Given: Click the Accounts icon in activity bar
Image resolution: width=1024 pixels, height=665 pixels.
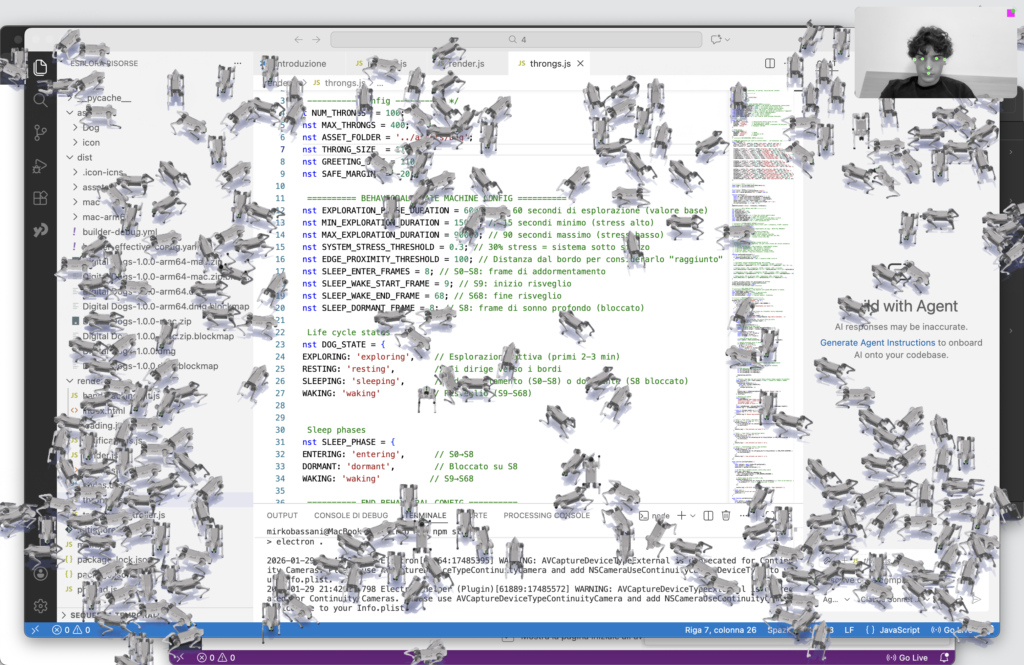Looking at the screenshot, I should point(40,573).
